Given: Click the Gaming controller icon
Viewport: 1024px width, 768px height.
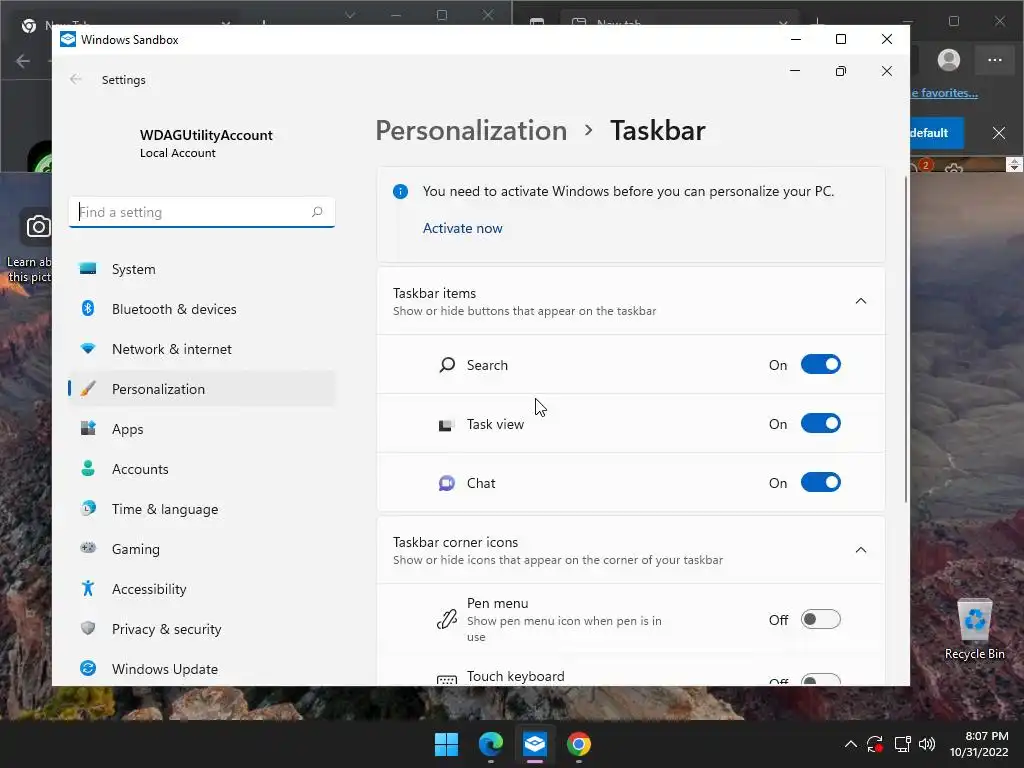Looking at the screenshot, I should tap(88, 548).
